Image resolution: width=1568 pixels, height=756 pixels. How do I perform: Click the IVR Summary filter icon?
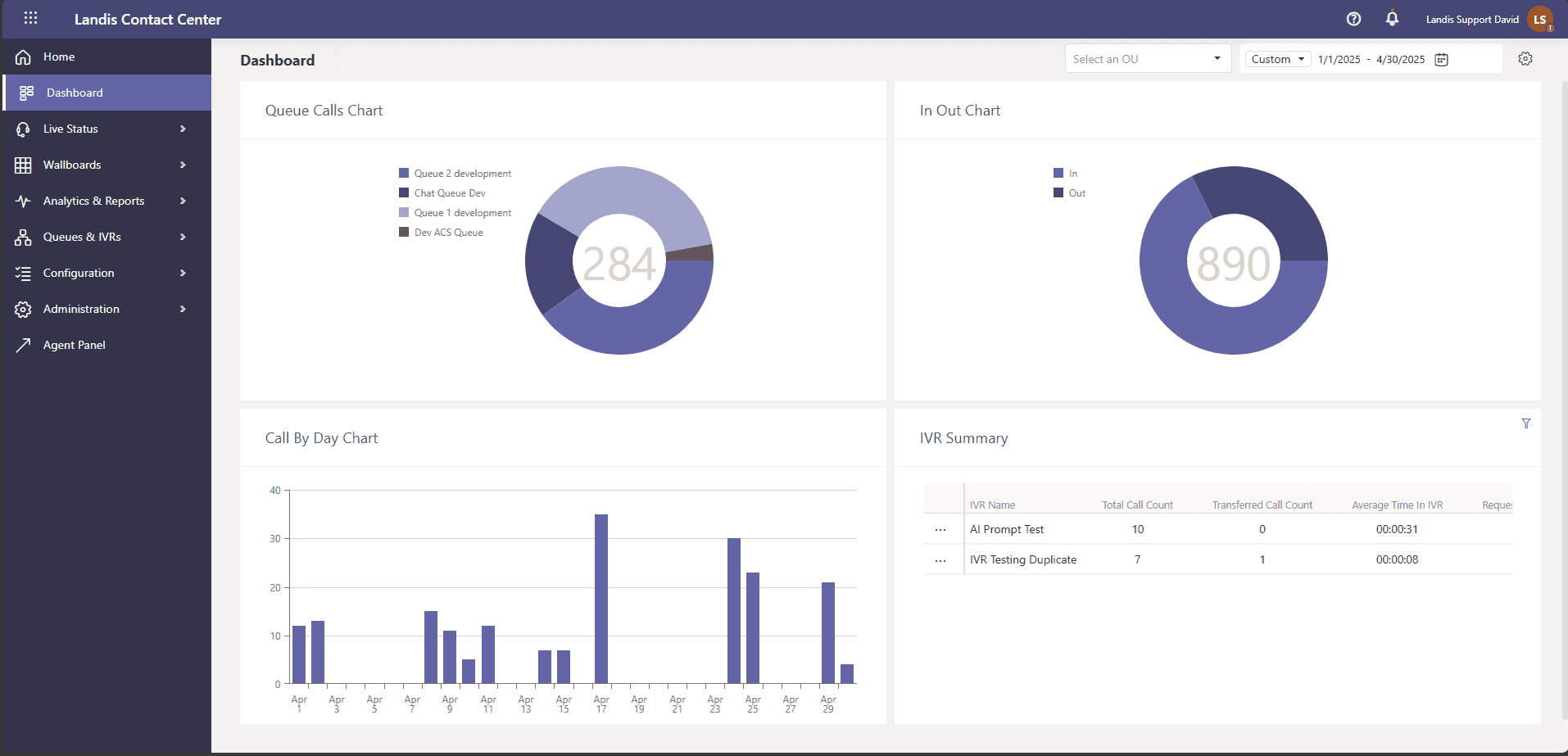(x=1525, y=423)
